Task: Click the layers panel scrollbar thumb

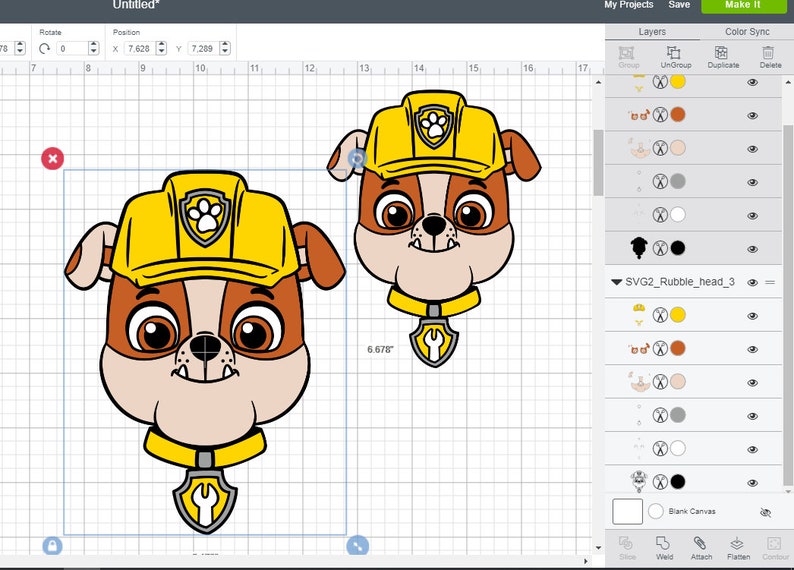Action: pos(787,304)
